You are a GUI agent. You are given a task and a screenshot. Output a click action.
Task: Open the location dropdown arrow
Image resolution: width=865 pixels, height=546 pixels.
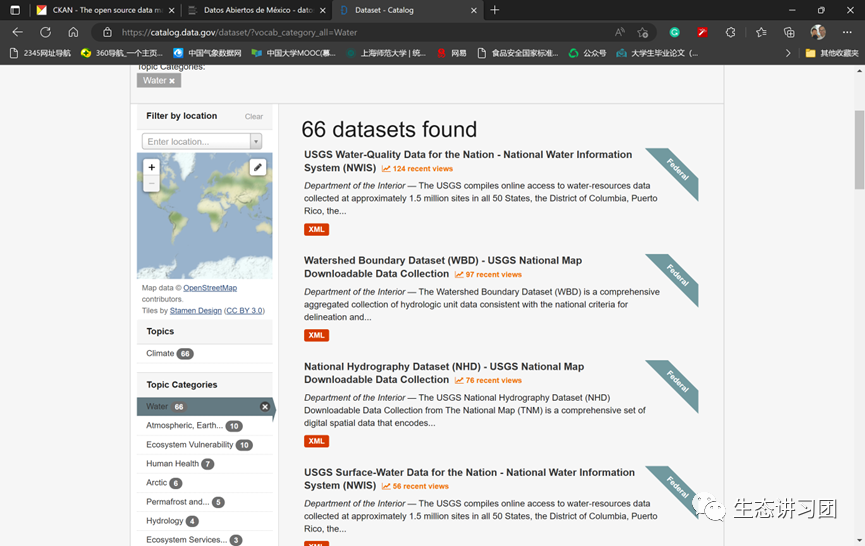pyautogui.click(x=256, y=142)
